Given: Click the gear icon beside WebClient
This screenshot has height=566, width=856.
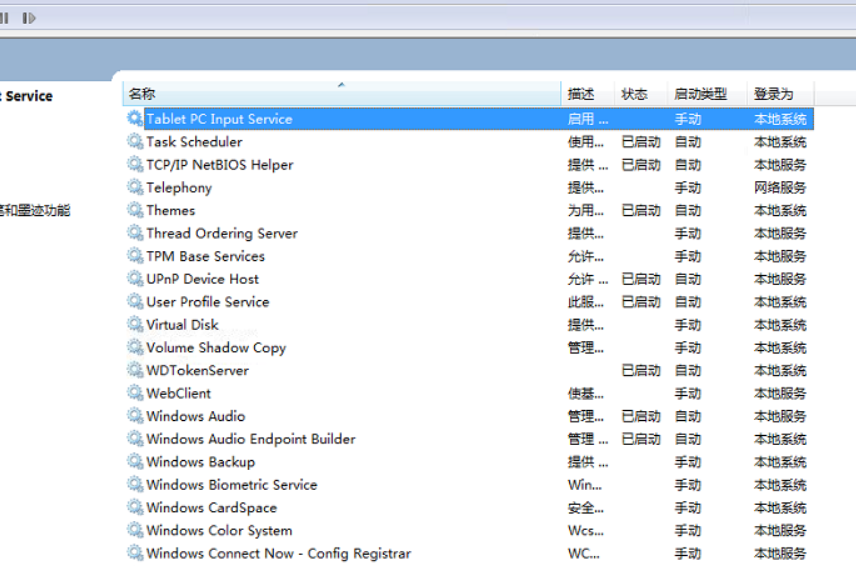Looking at the screenshot, I should coord(135,393).
